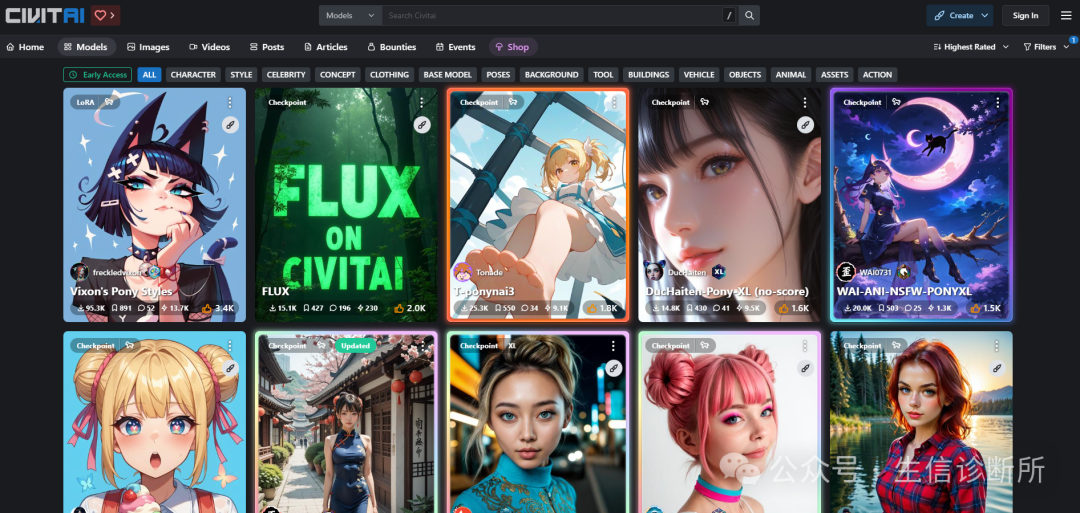Open the Highest Rated sort dropdown
This screenshot has width=1080, height=513.
pos(971,47)
